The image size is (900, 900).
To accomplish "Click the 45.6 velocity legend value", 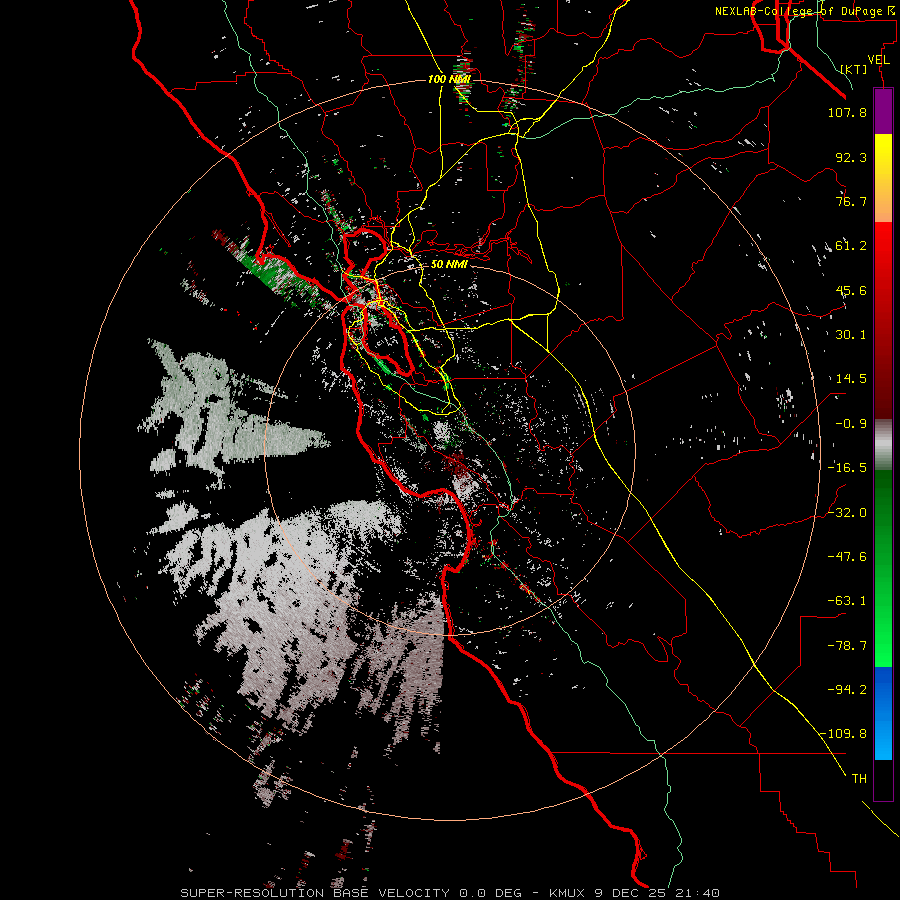I will (851, 290).
